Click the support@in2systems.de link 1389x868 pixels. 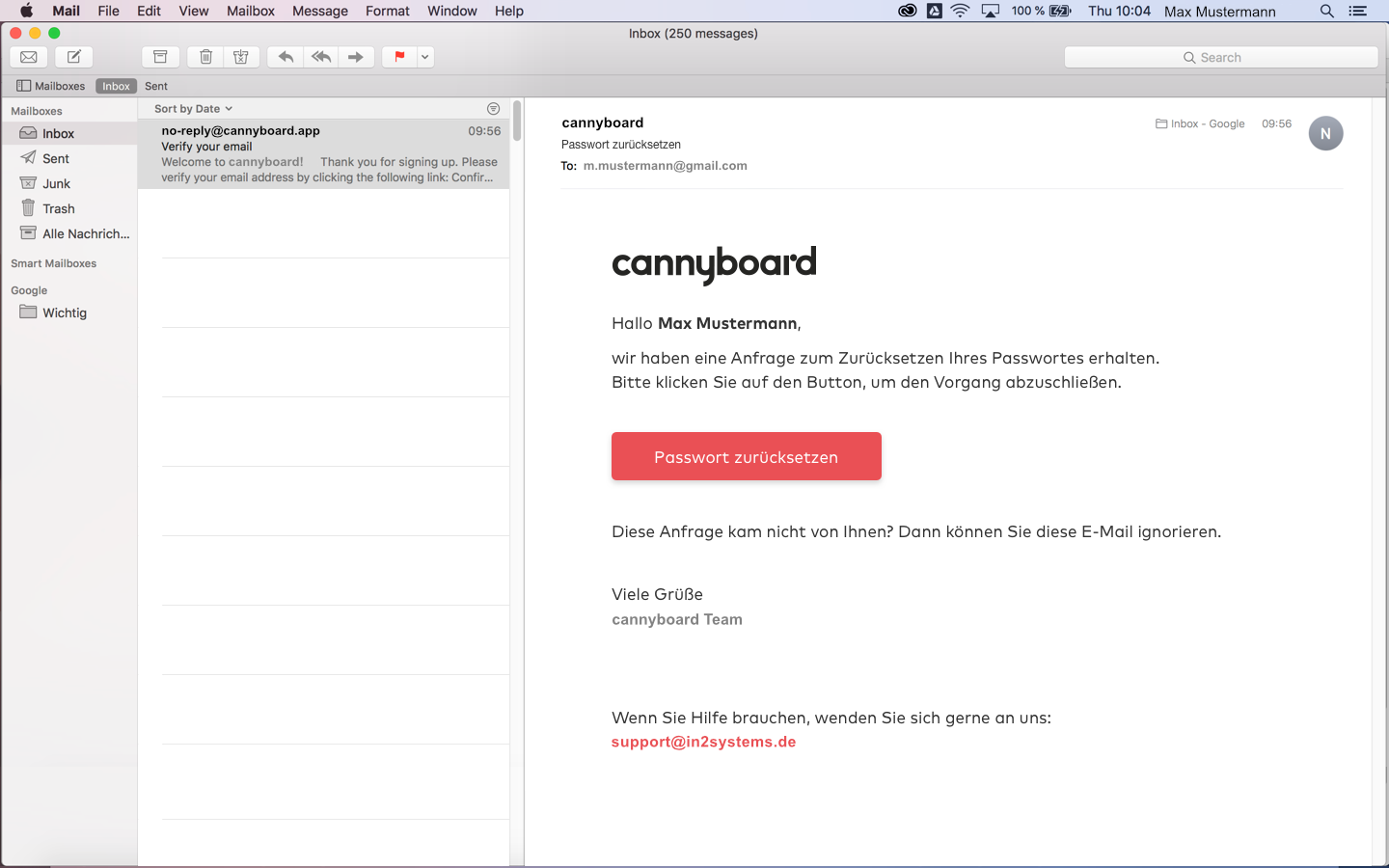tap(704, 742)
